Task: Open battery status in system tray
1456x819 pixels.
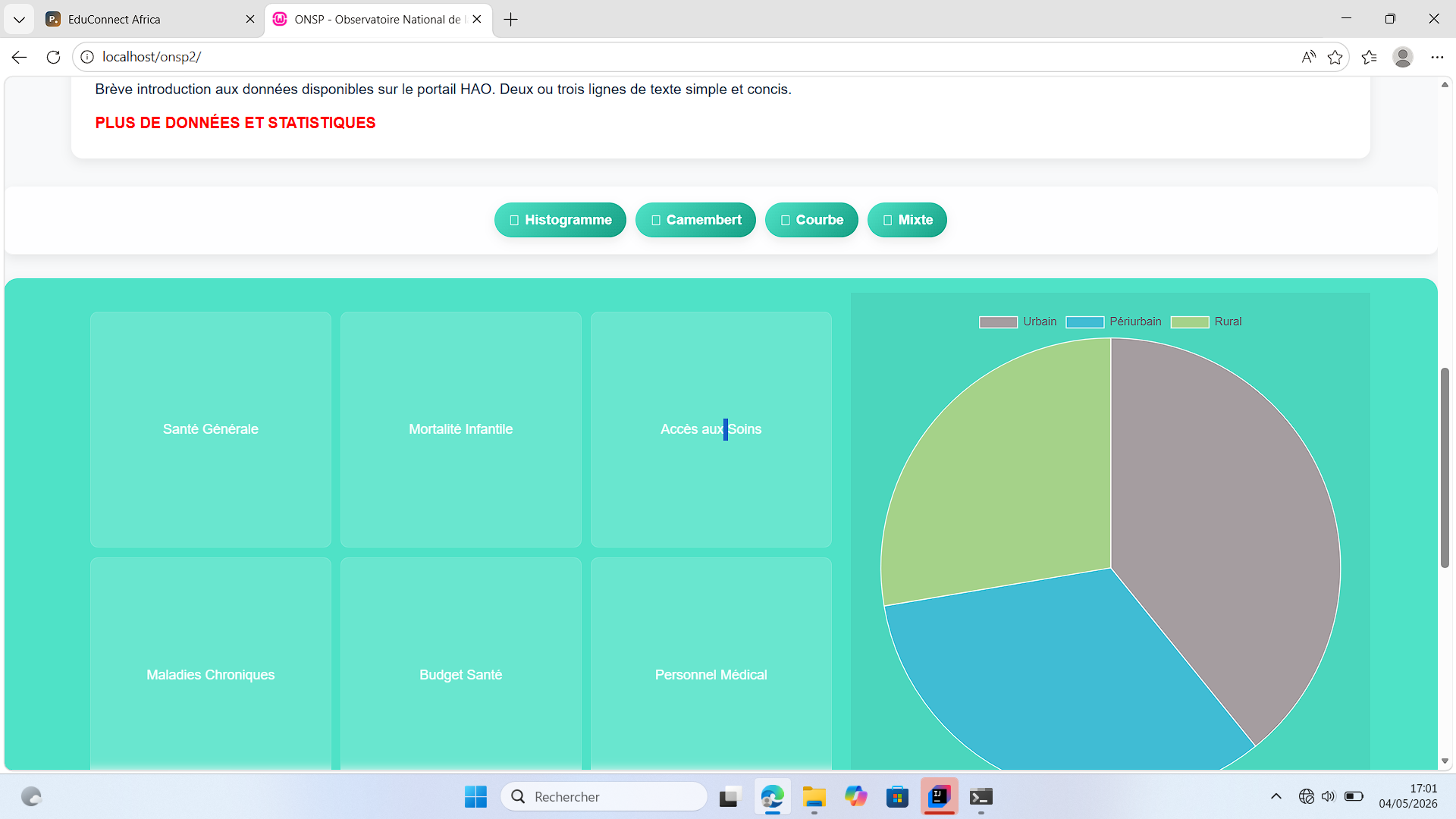Action: [x=1354, y=796]
